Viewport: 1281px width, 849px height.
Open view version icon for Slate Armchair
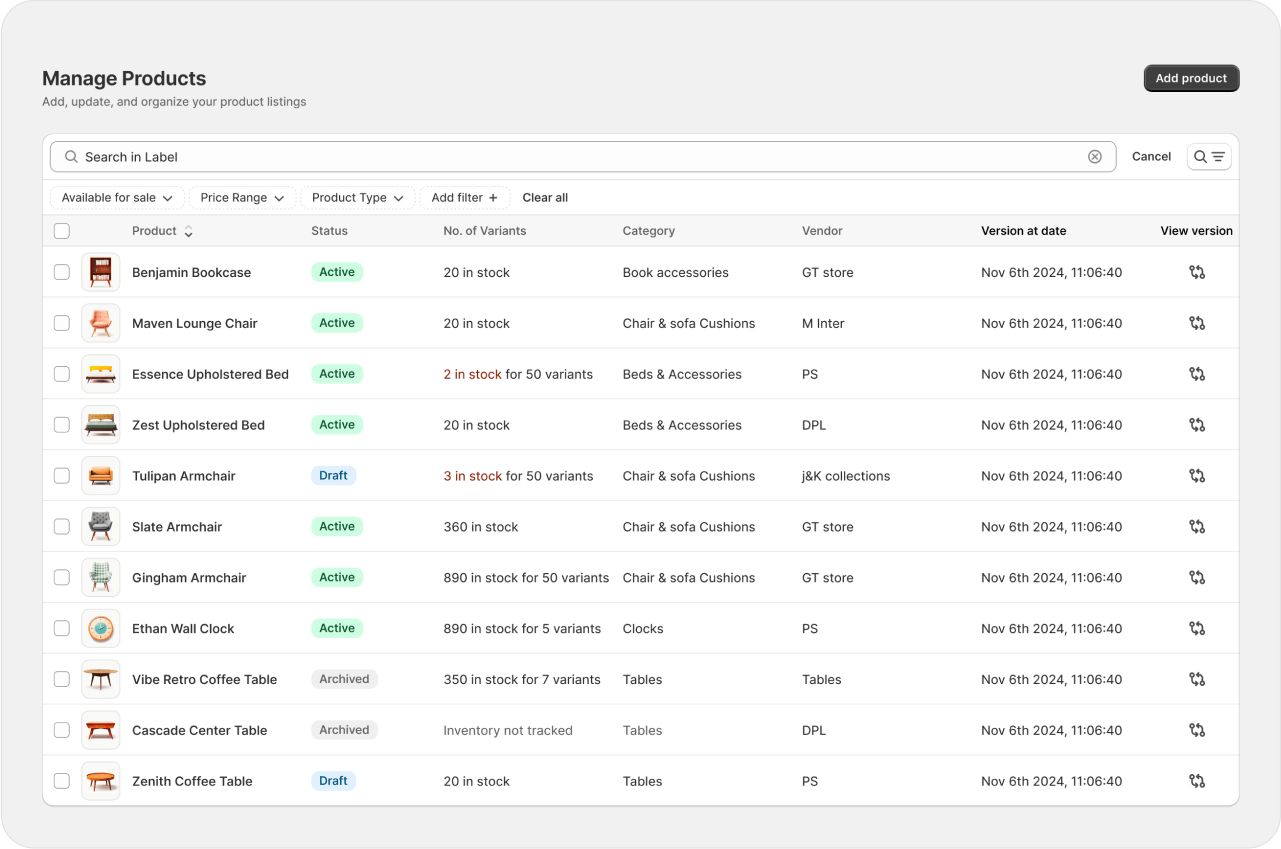(x=1196, y=527)
